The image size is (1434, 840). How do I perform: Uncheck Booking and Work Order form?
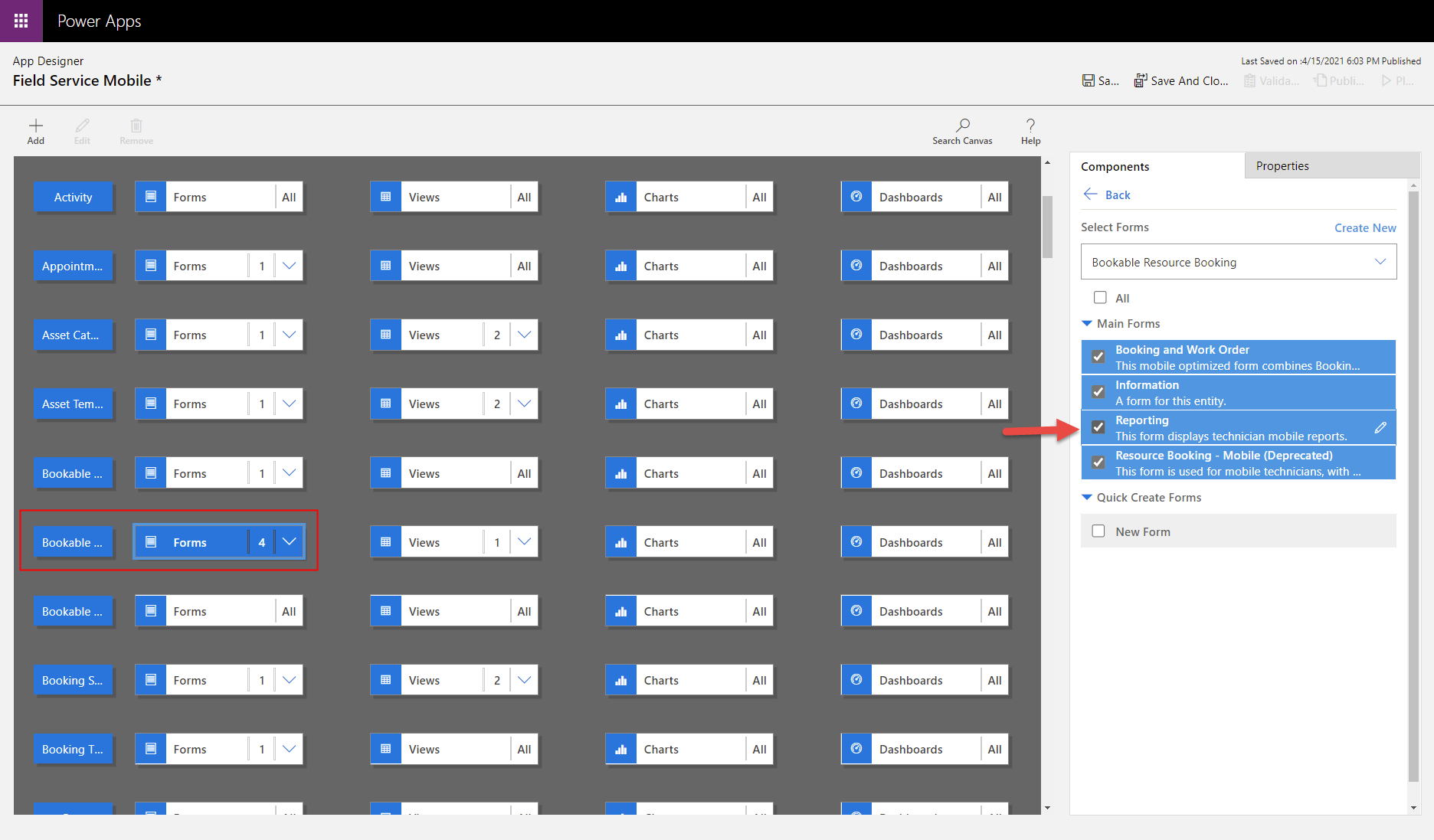coord(1098,357)
